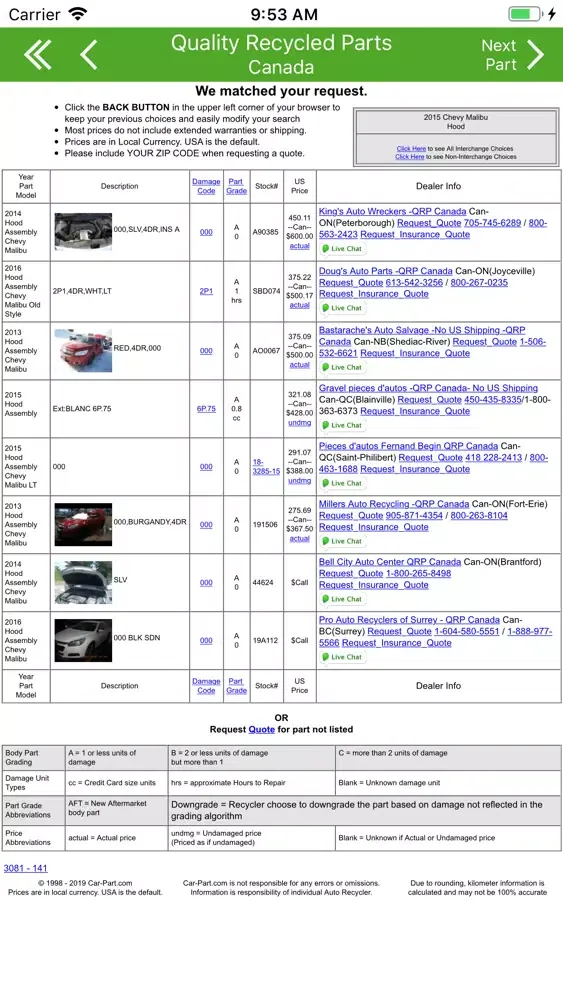The width and height of the screenshot is (563, 1000).
Task: Open Live Chat for Gravel pieces d'autos
Action: pyautogui.click(x=342, y=425)
